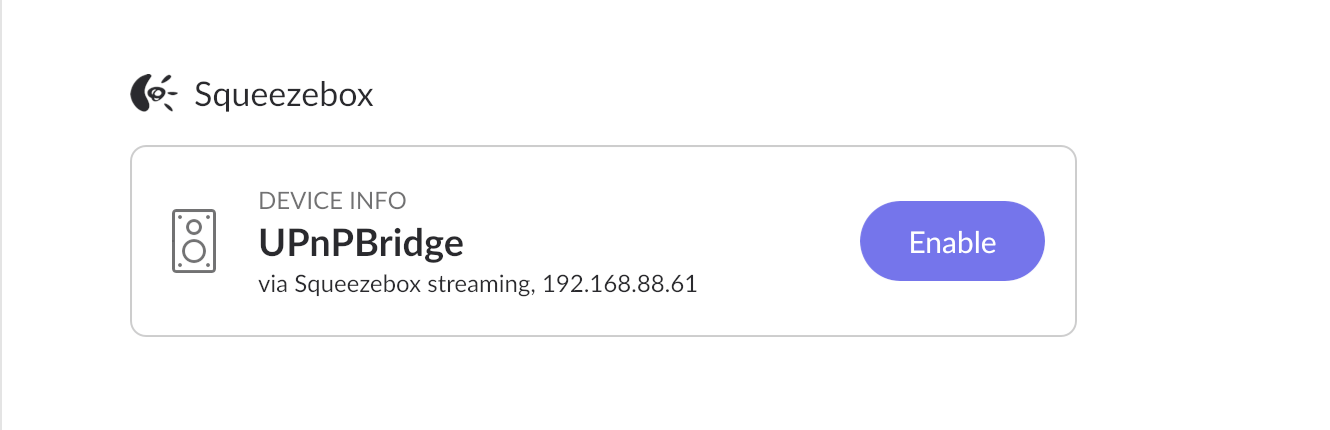The width and height of the screenshot is (1330, 430).
Task: Click the left edge of the Enable button
Action: [x=870, y=242]
